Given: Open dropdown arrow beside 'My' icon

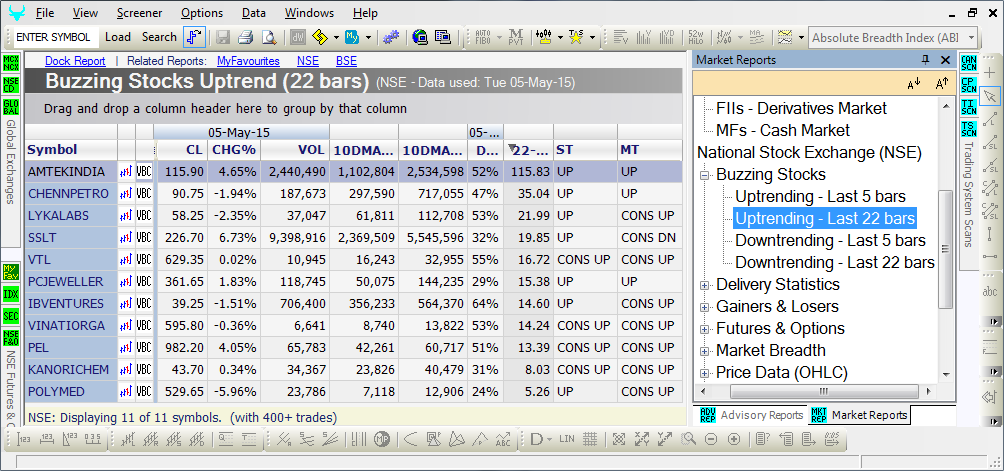Looking at the screenshot, I should 368,37.
